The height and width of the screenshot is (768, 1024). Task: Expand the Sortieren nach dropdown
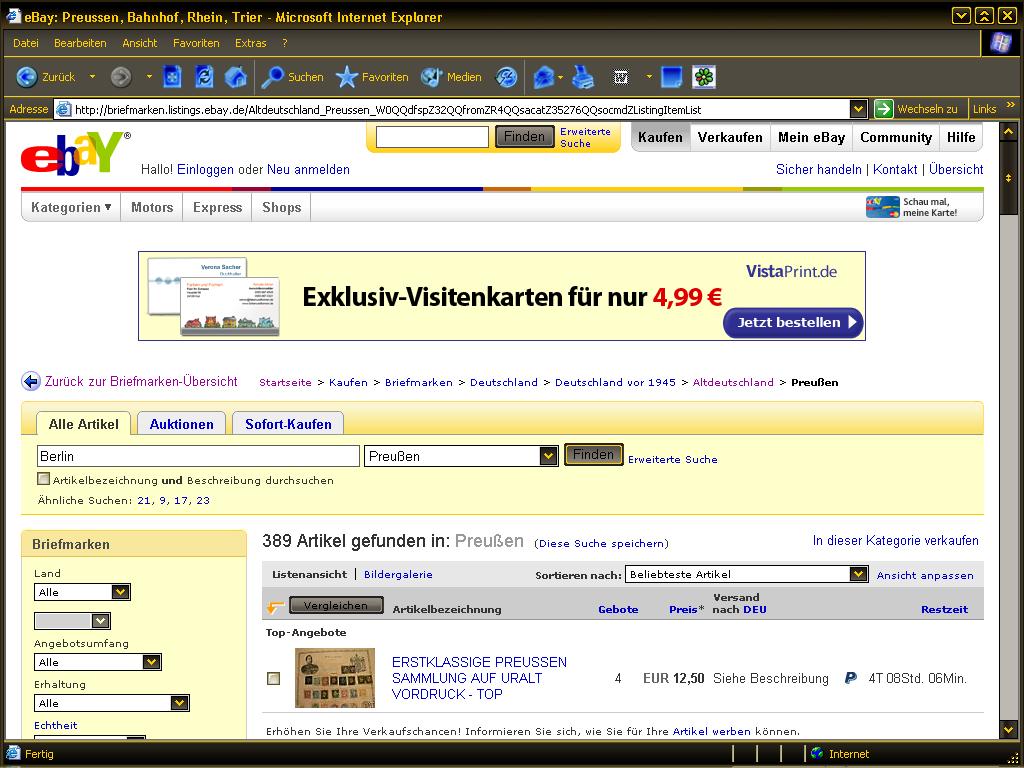click(858, 574)
